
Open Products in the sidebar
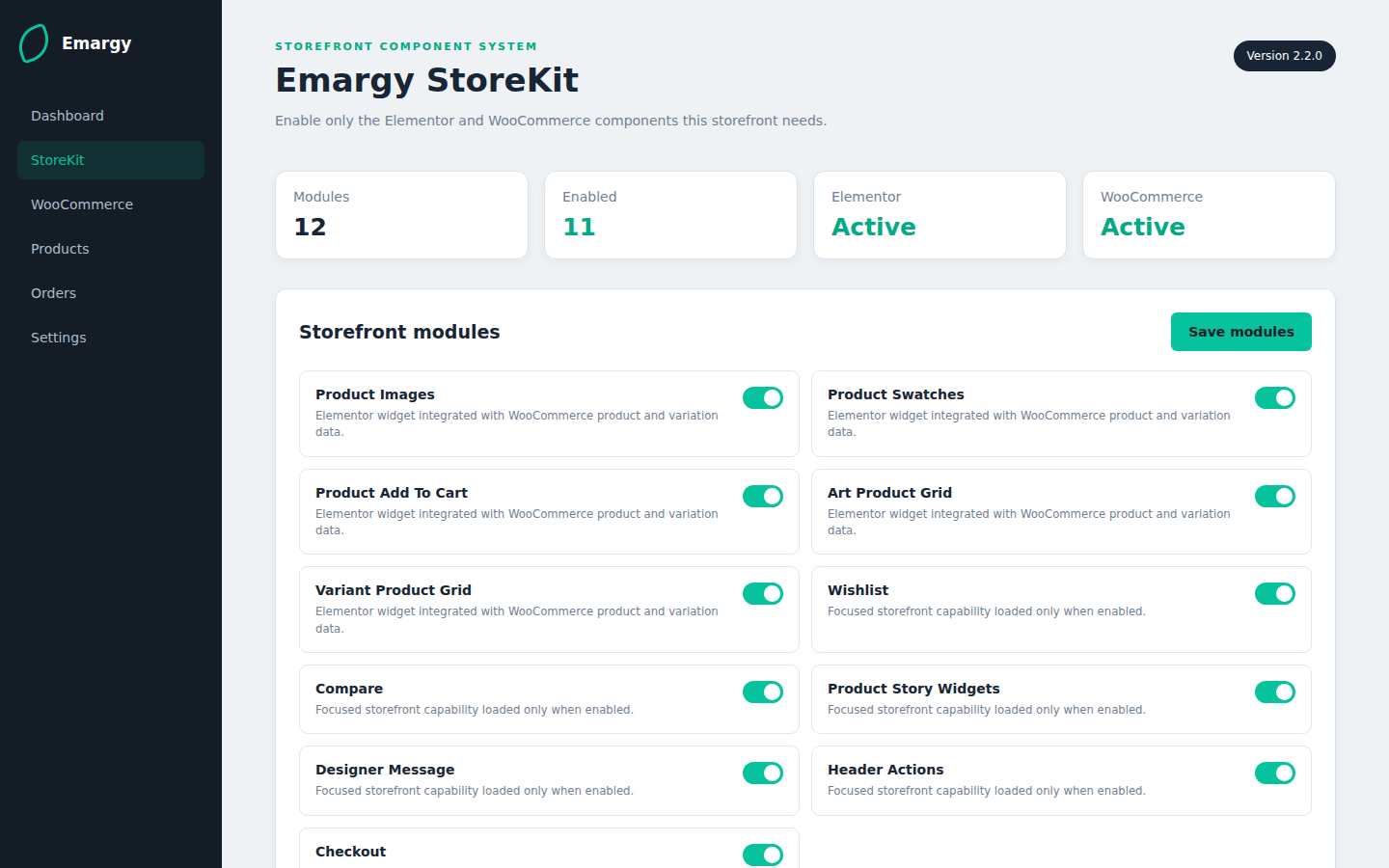click(x=111, y=249)
